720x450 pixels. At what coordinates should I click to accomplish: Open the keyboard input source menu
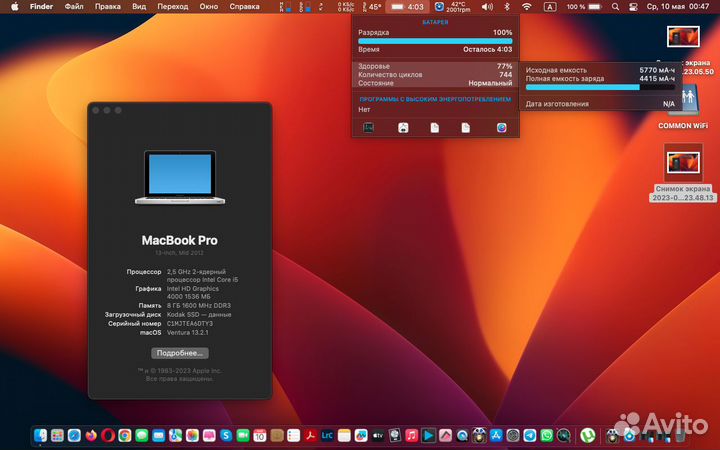[550, 6]
